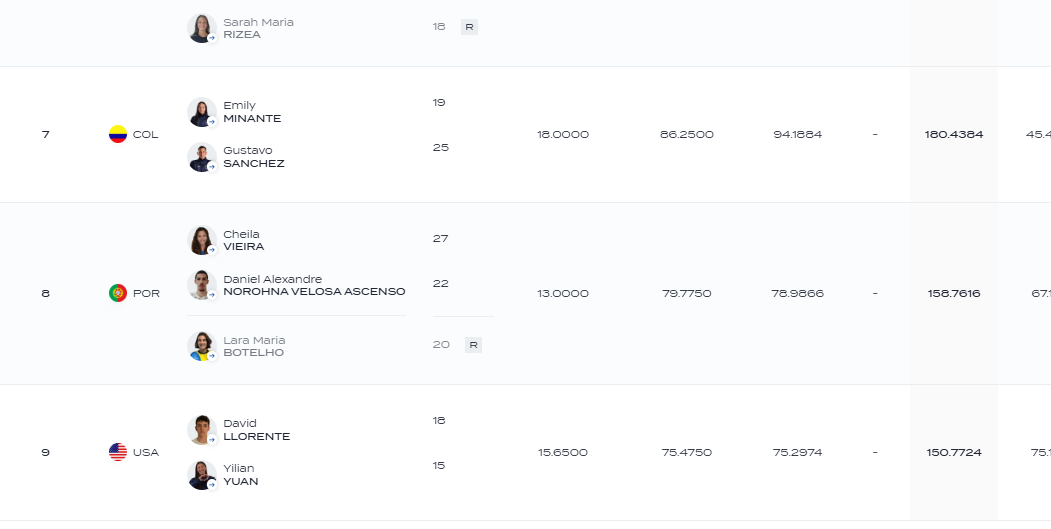Image resolution: width=1051 pixels, height=529 pixels.
Task: Click Gustavo Sanchez's profile avatar
Action: click(x=202, y=157)
